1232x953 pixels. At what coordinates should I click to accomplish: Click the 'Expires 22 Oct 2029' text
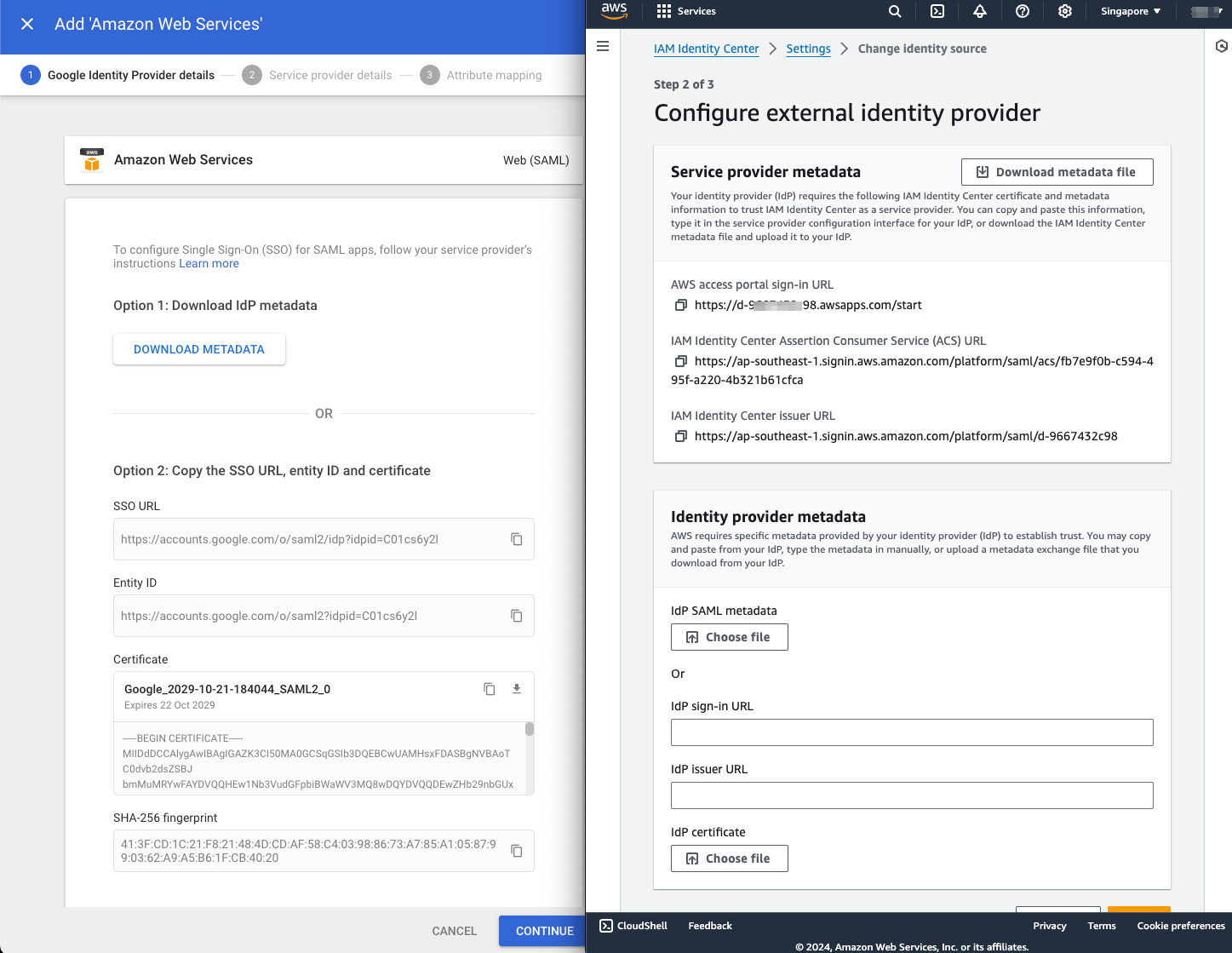tap(169, 705)
